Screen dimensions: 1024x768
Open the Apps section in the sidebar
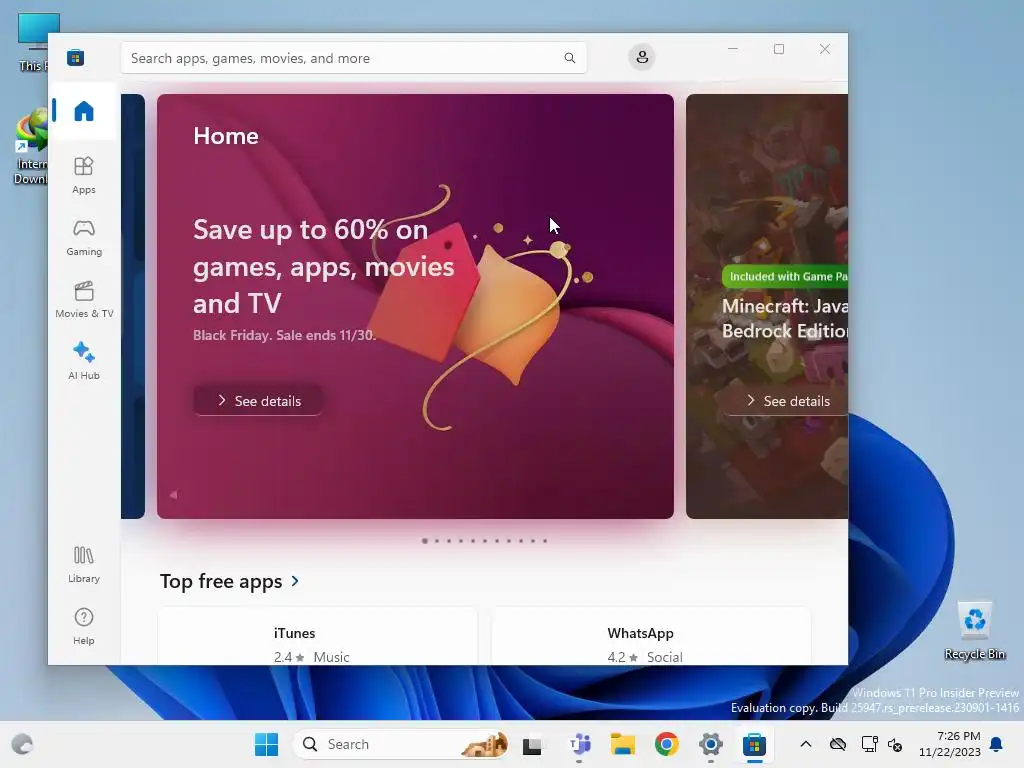84,175
